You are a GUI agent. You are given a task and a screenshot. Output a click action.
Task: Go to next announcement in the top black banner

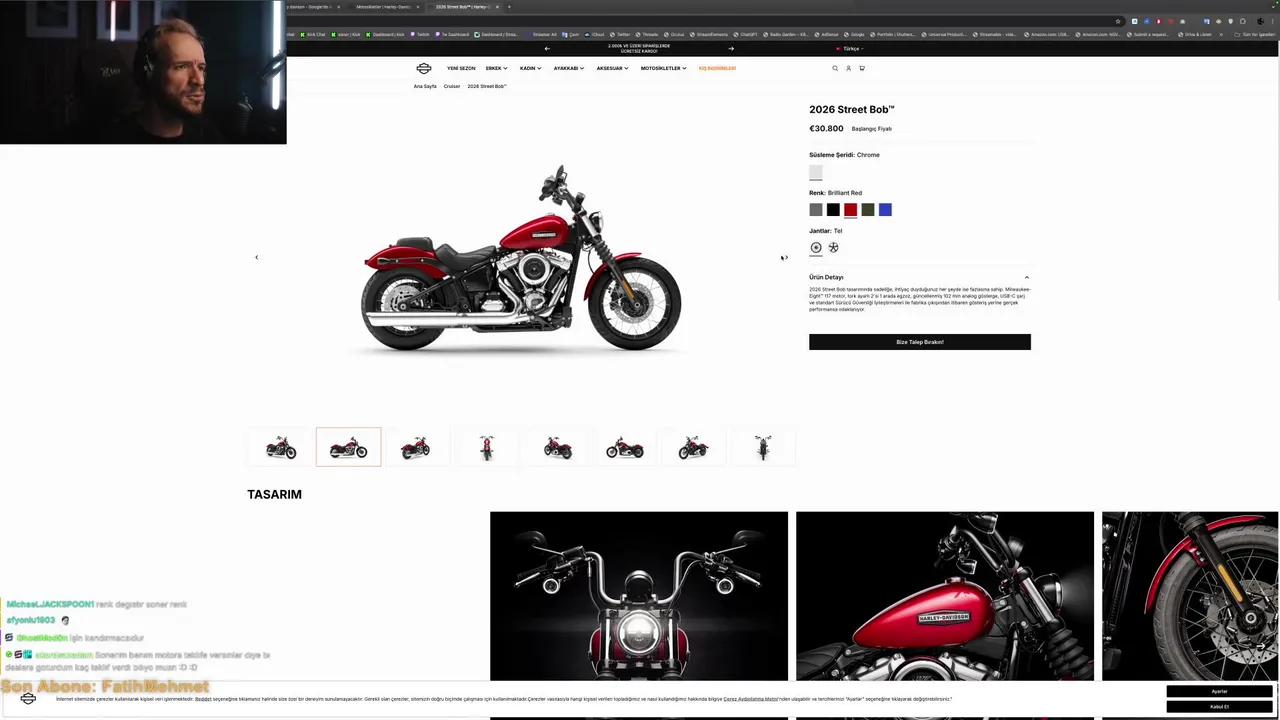coord(731,48)
